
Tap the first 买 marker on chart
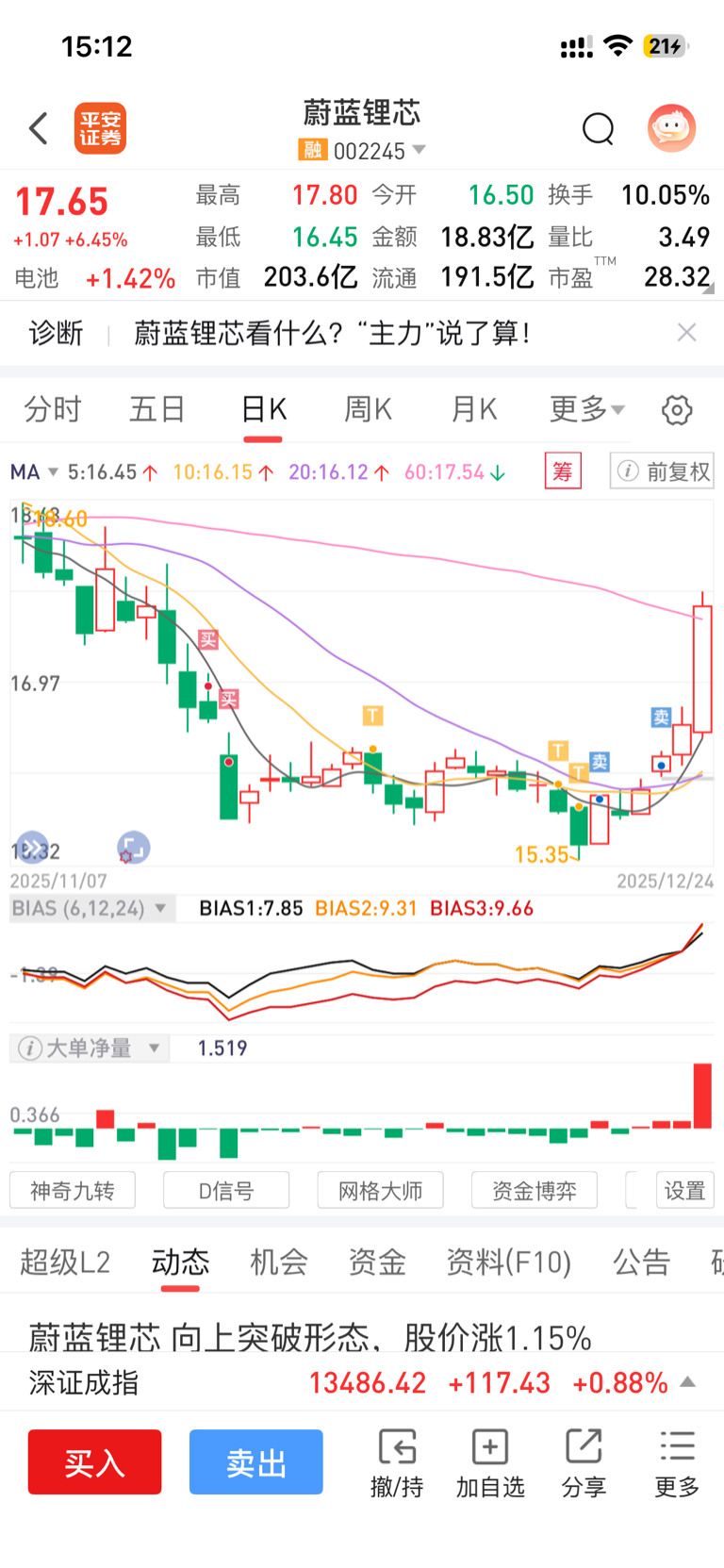[209, 639]
